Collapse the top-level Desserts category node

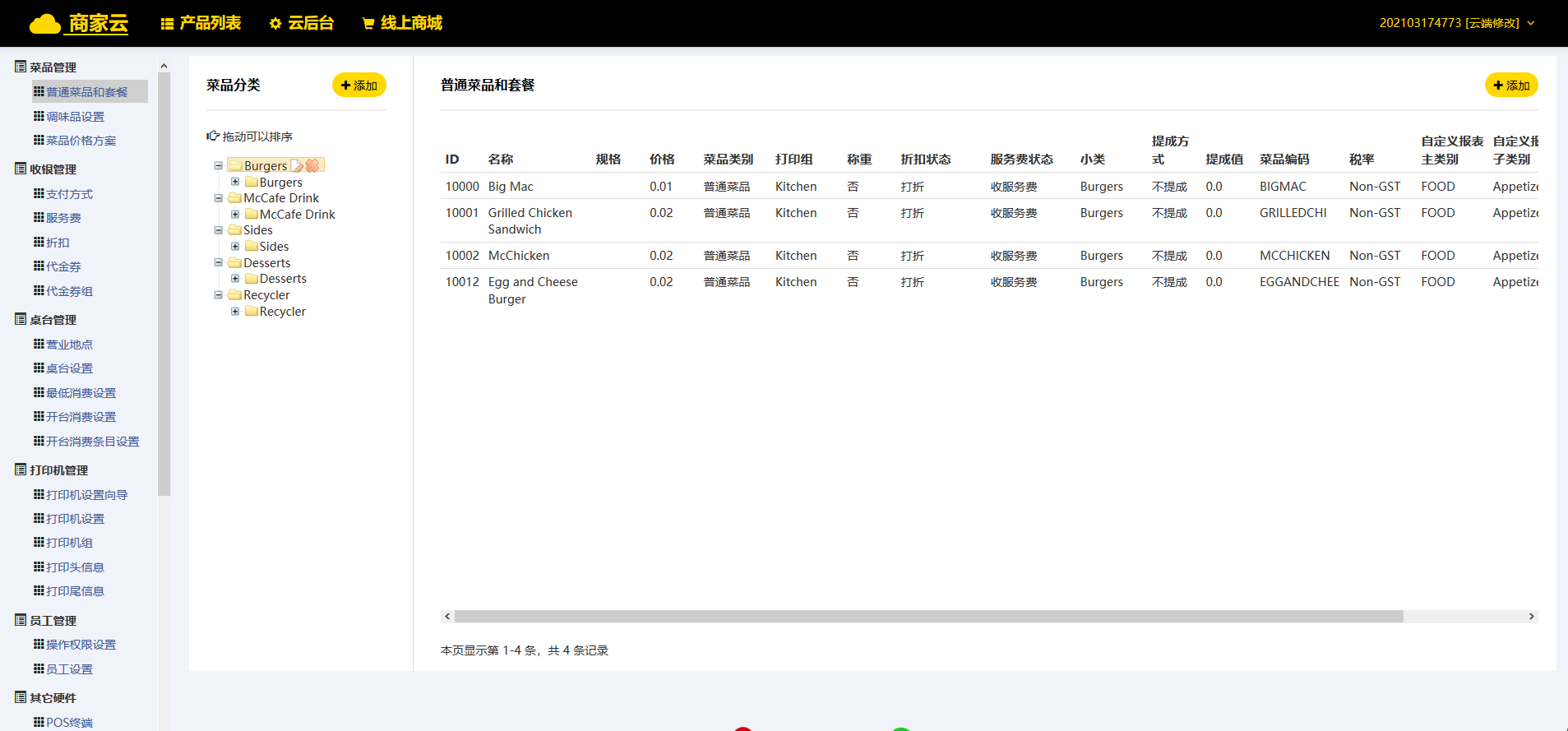click(219, 263)
